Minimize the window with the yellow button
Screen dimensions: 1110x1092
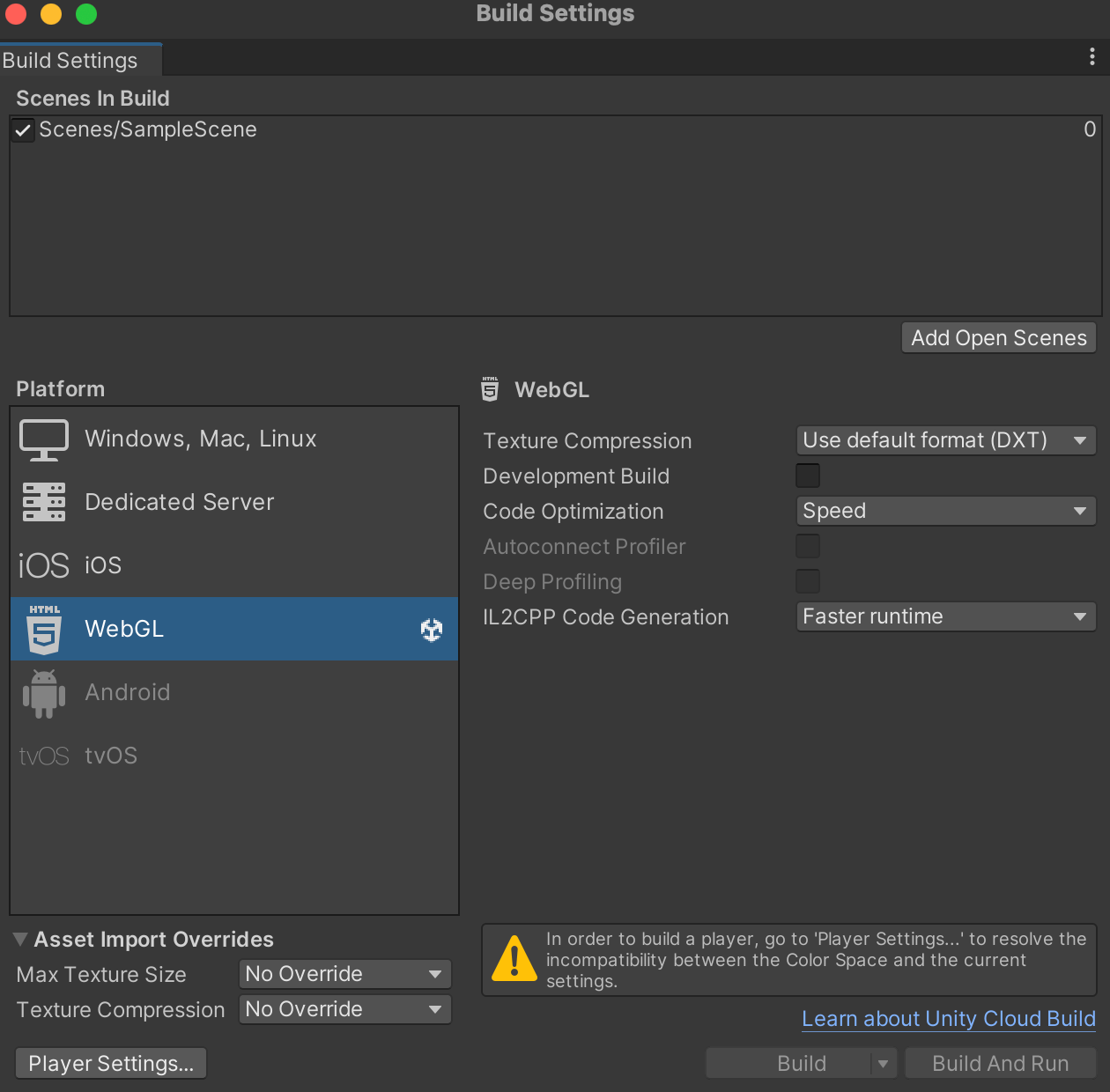pyautogui.click(x=51, y=14)
